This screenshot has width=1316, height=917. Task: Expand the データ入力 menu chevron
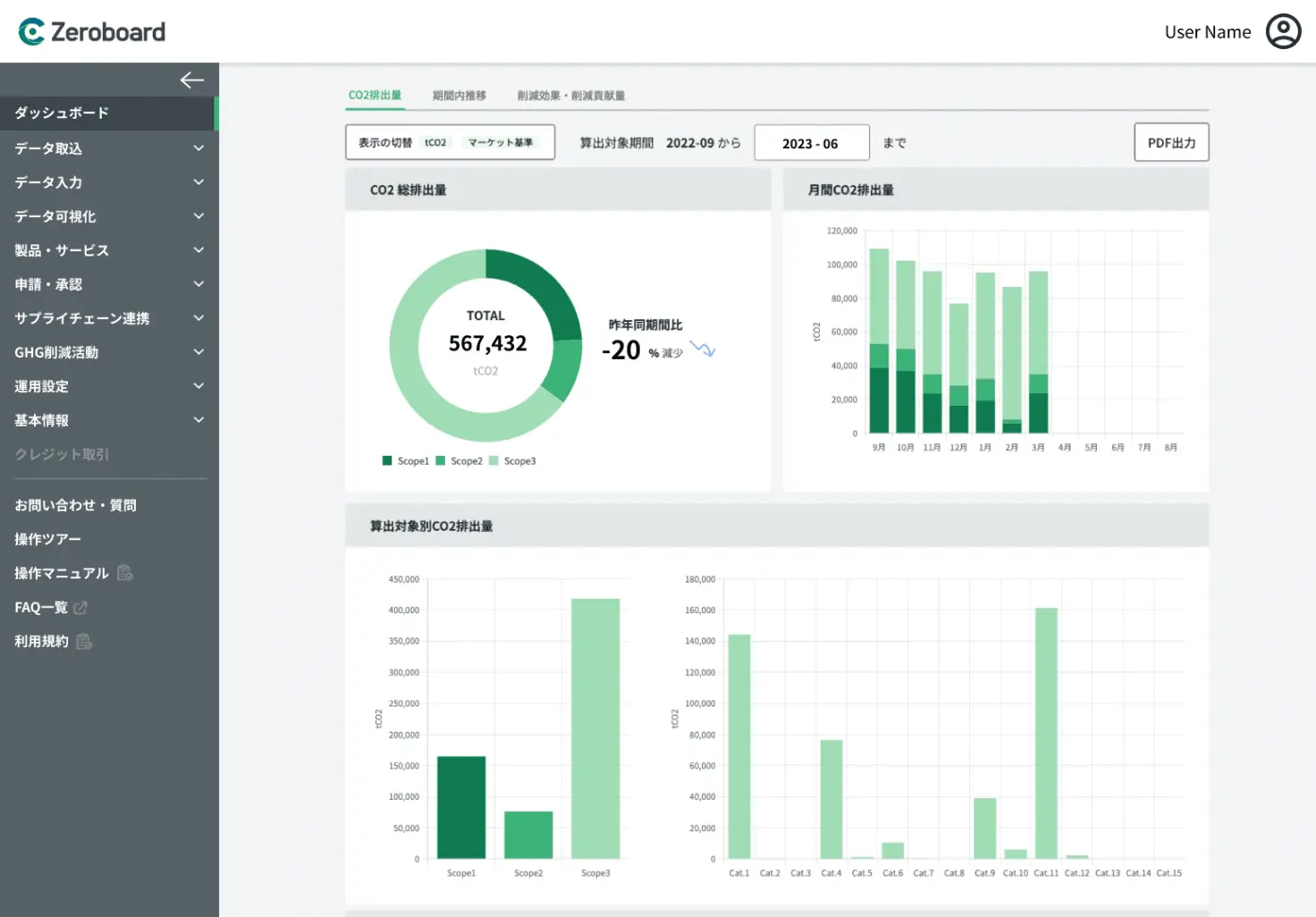[x=198, y=182]
